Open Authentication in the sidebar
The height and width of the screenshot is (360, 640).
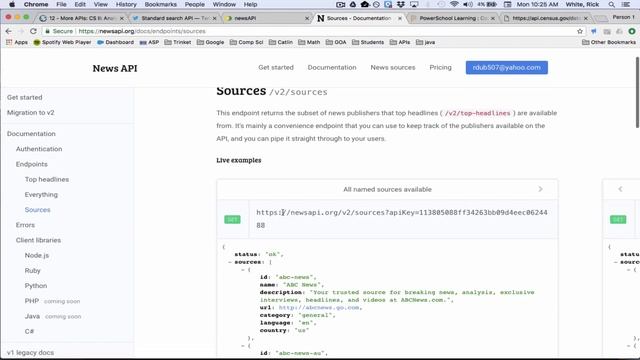pos(39,149)
